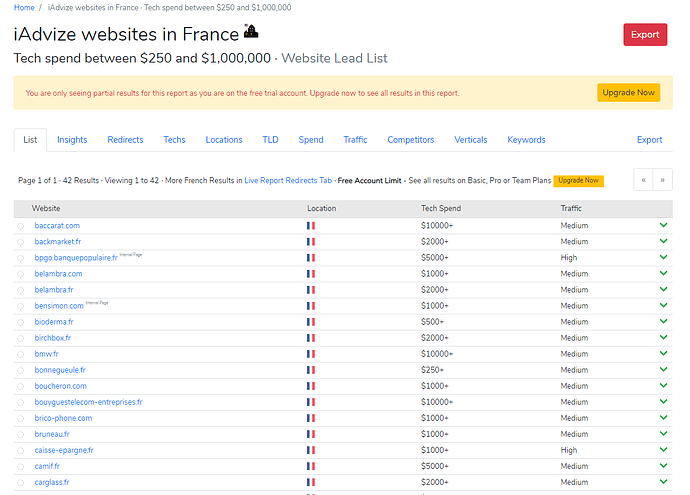Click the France flag icon for backmarket.fr
Image resolution: width=690 pixels, height=495 pixels.
[311, 242]
